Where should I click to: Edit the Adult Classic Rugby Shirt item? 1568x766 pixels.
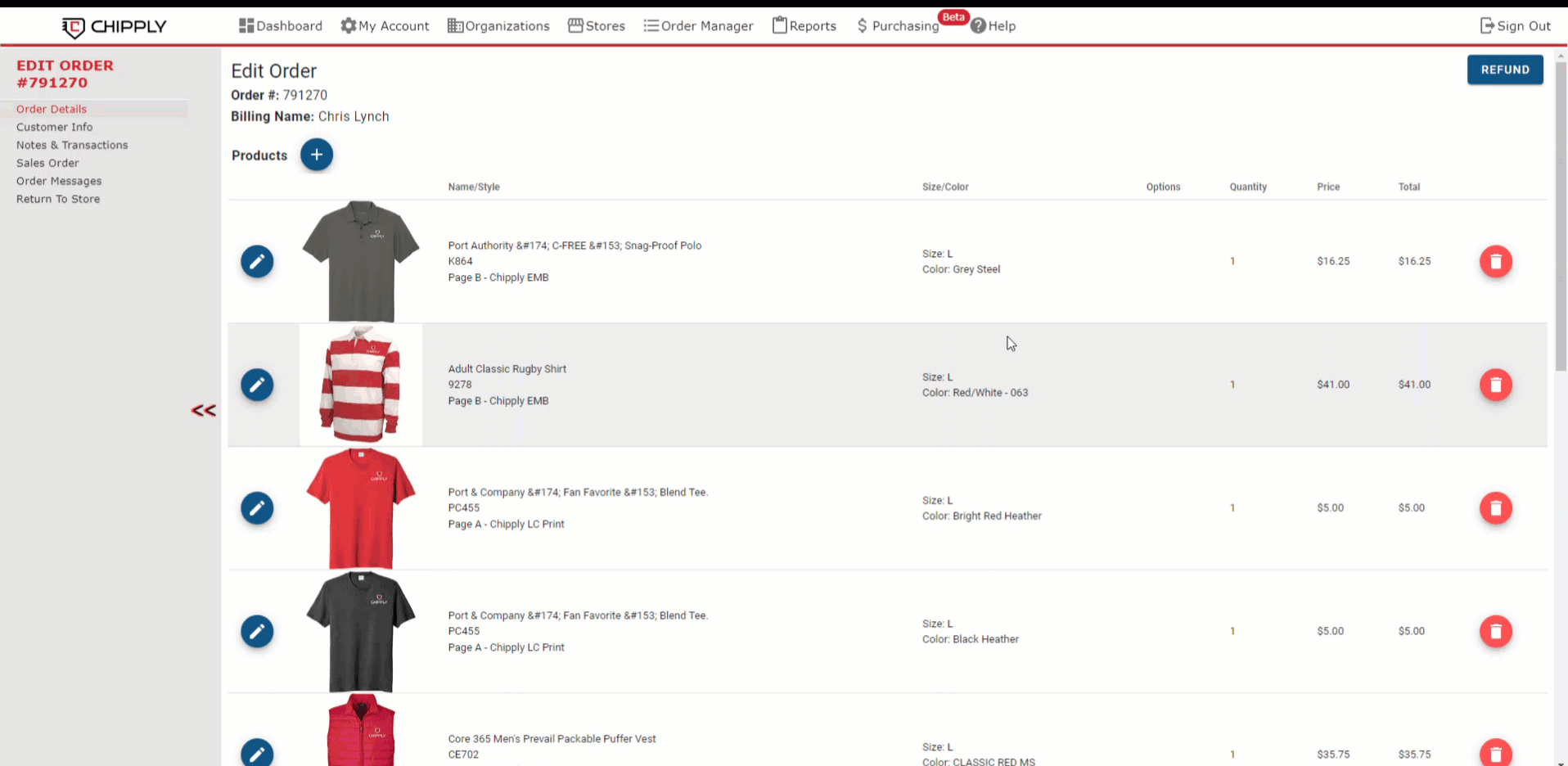(x=257, y=385)
